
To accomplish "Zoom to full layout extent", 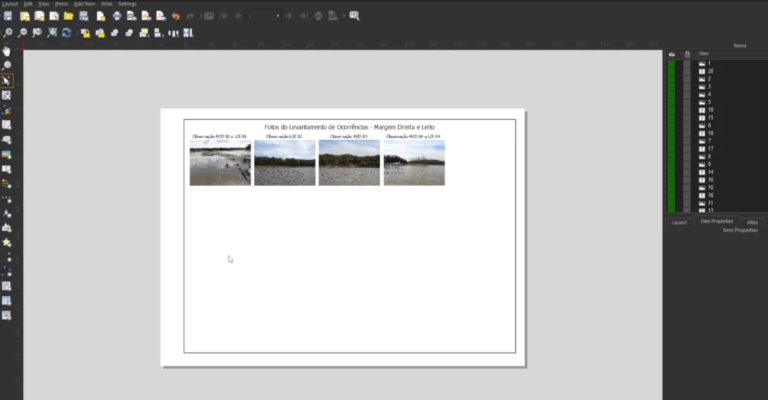I will click(x=52, y=33).
